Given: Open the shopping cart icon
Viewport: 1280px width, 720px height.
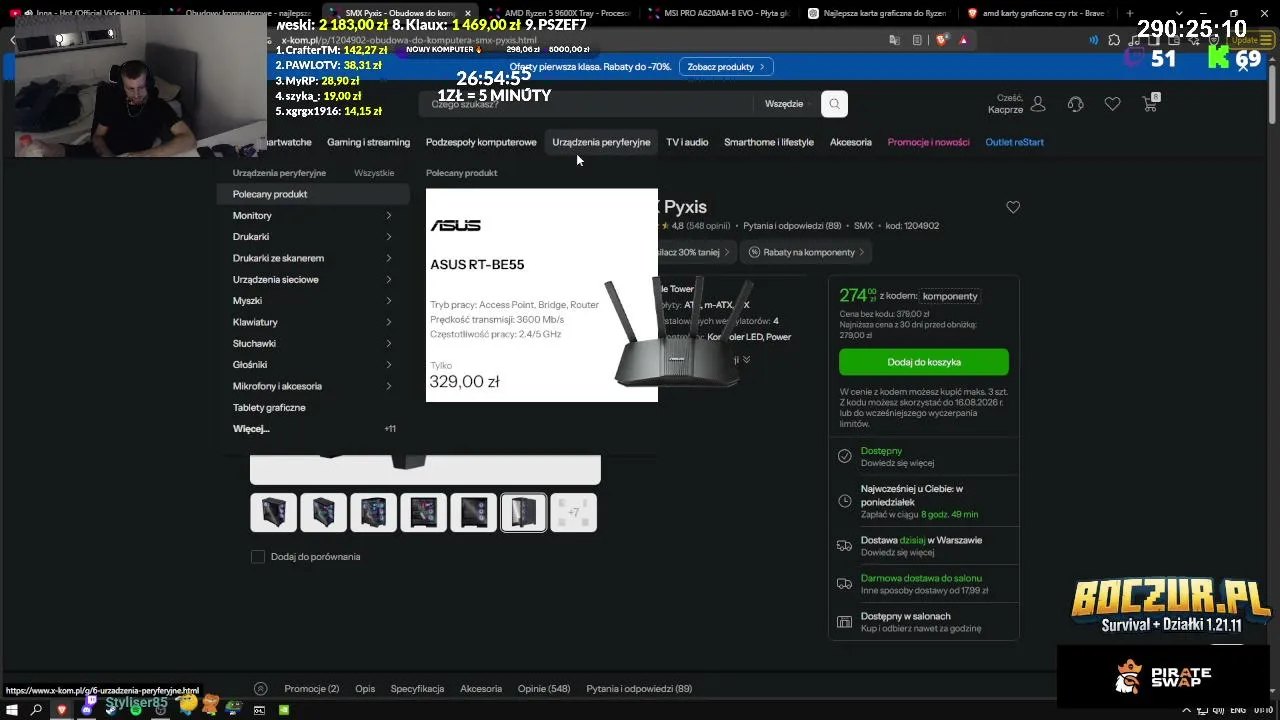Looking at the screenshot, I should 1150,104.
